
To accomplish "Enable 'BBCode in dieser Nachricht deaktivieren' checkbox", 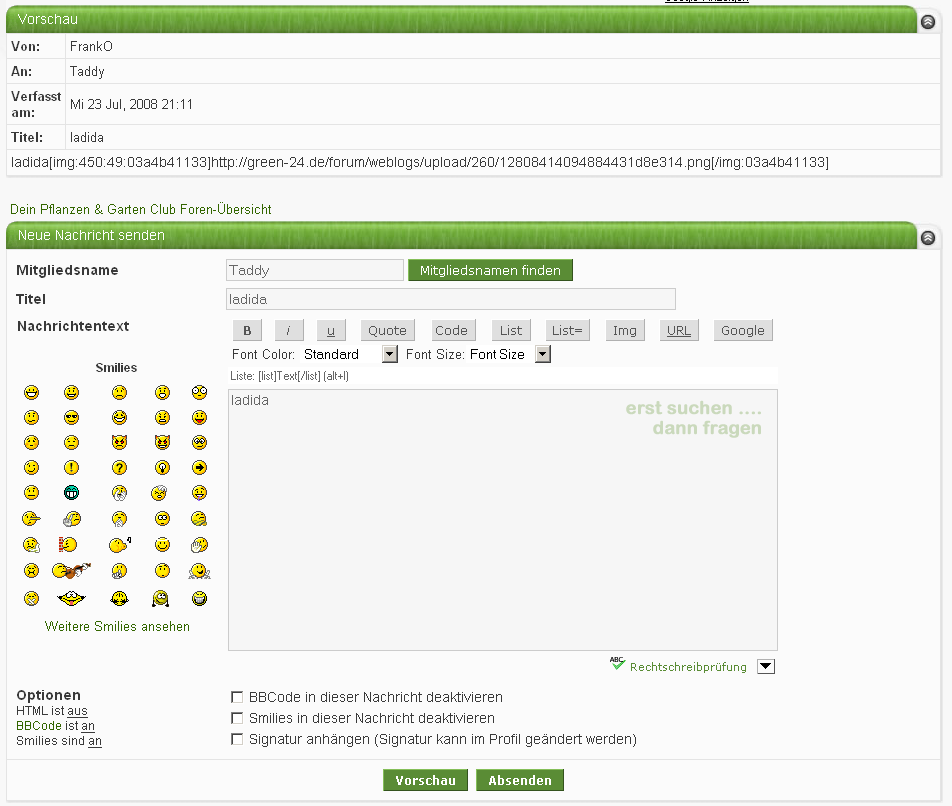I will (237, 697).
